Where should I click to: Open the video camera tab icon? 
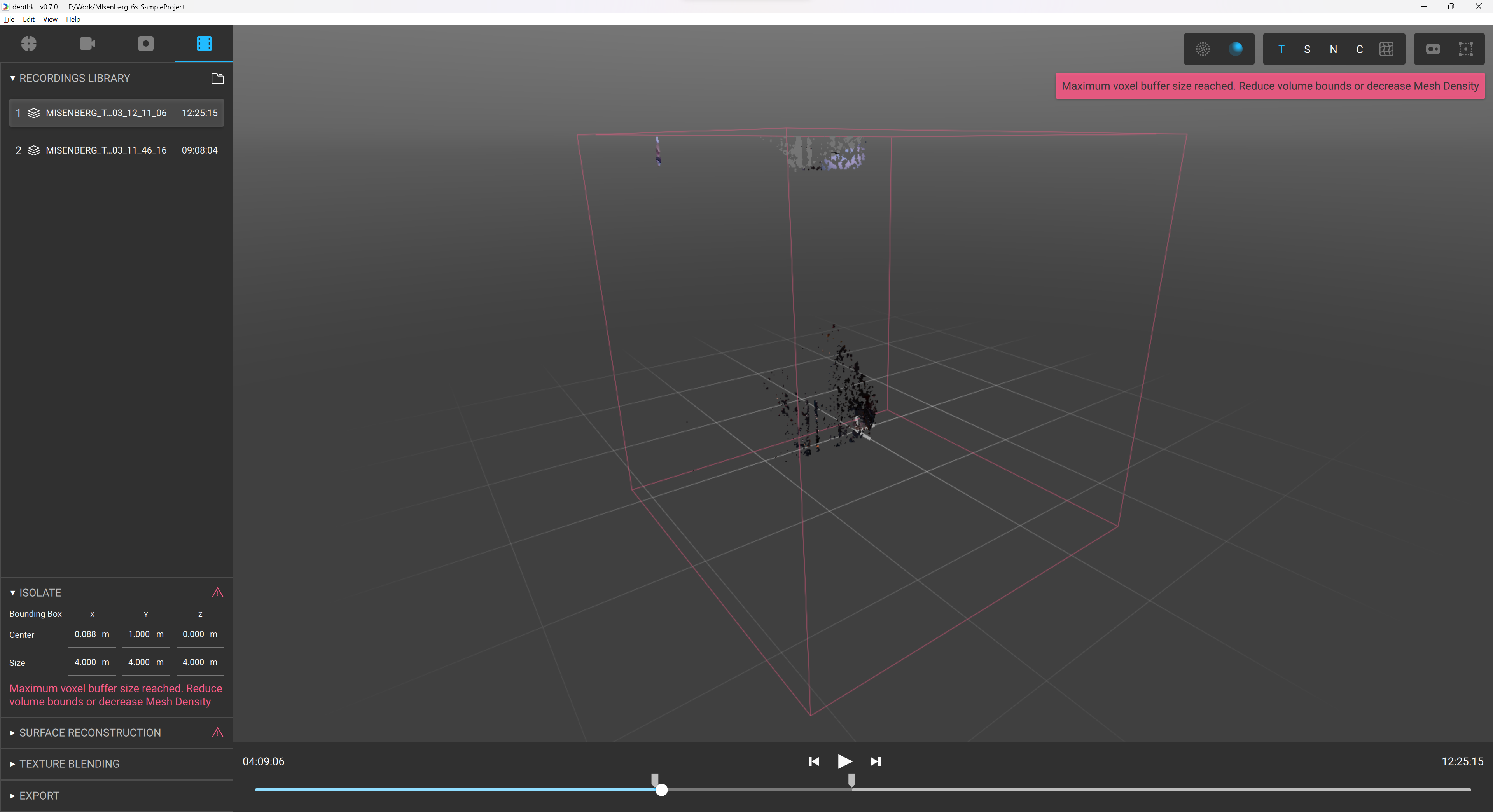click(x=87, y=44)
